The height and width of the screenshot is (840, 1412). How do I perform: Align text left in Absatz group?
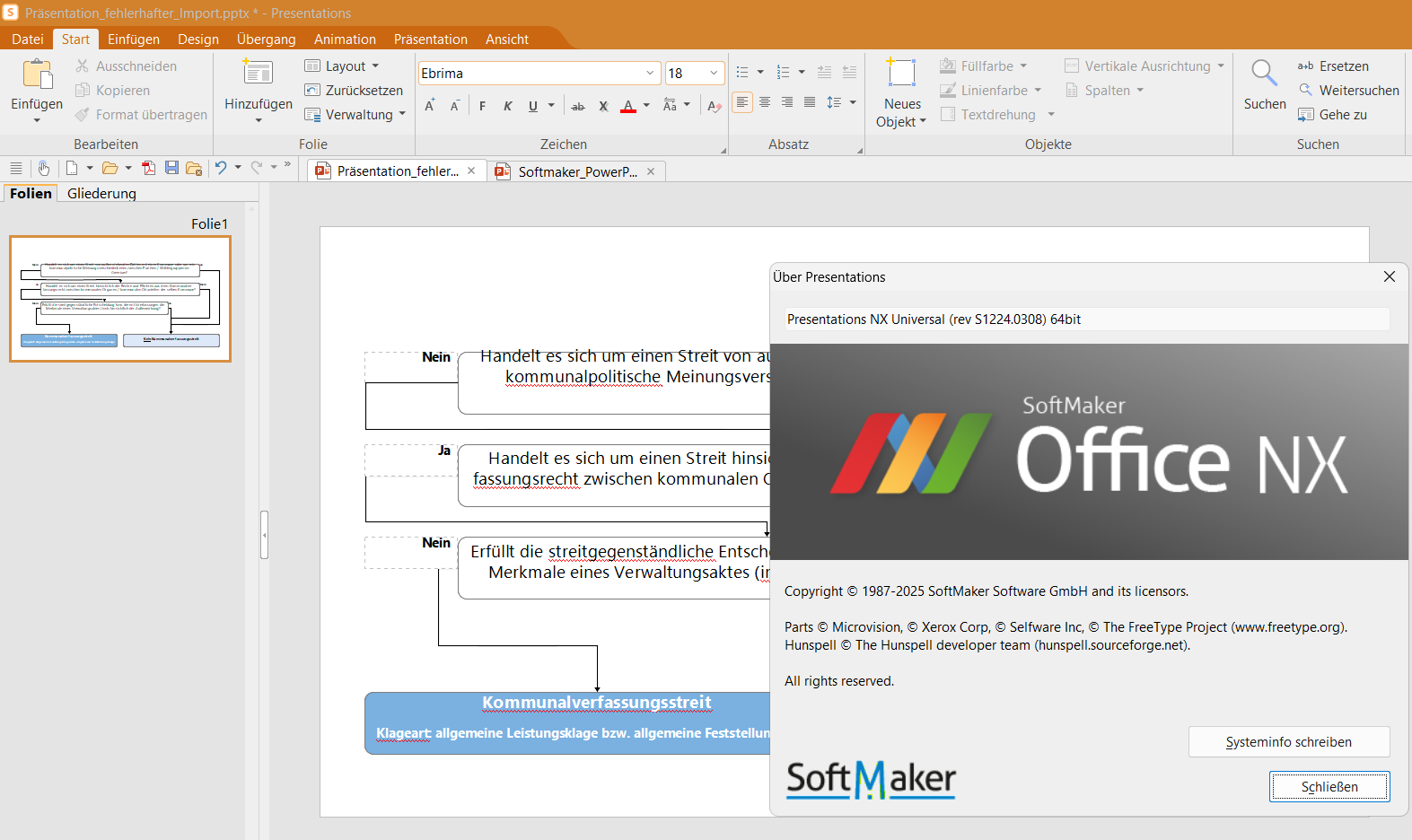click(742, 102)
